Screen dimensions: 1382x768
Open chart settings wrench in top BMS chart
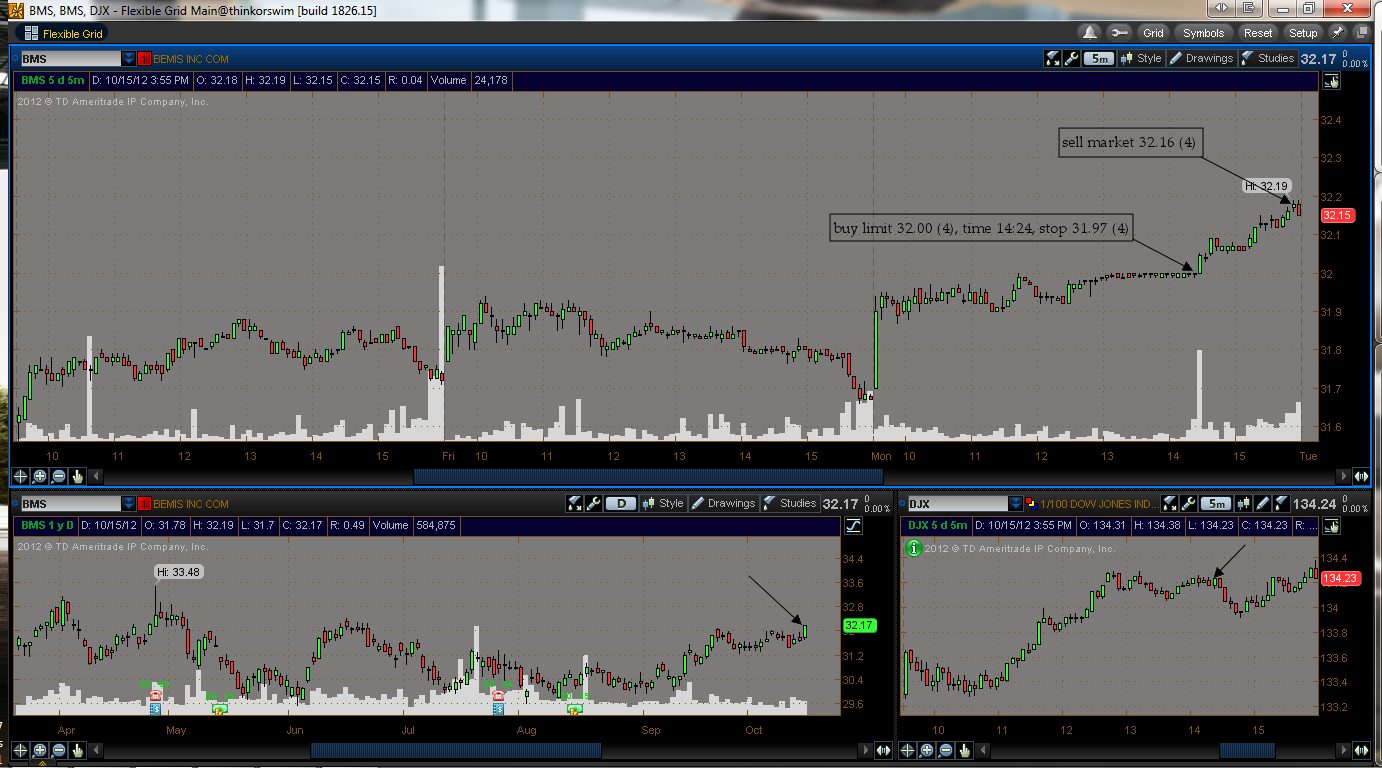1072,58
